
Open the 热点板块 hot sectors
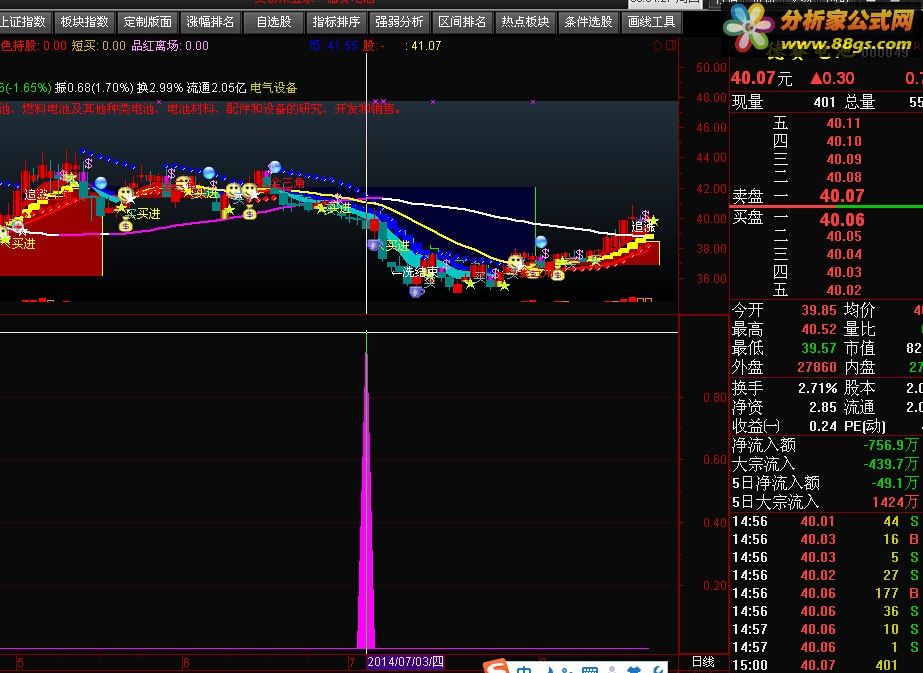click(526, 22)
